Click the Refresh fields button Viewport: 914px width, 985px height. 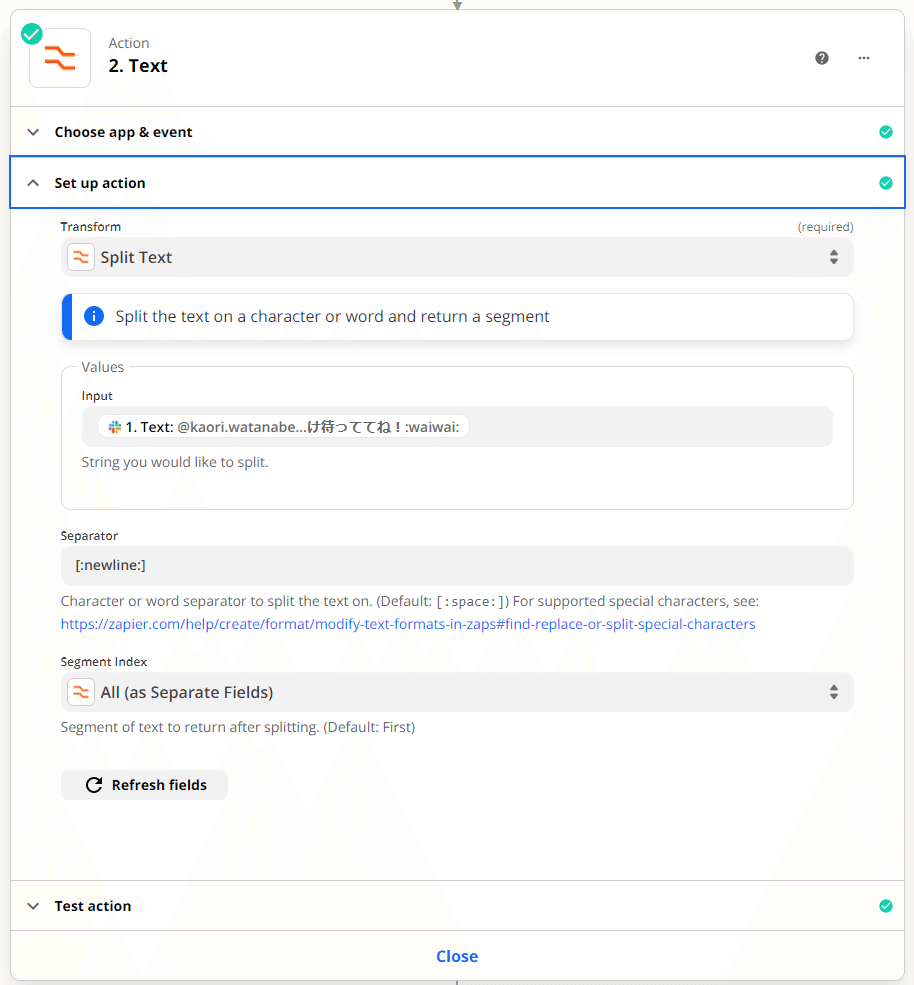point(144,785)
